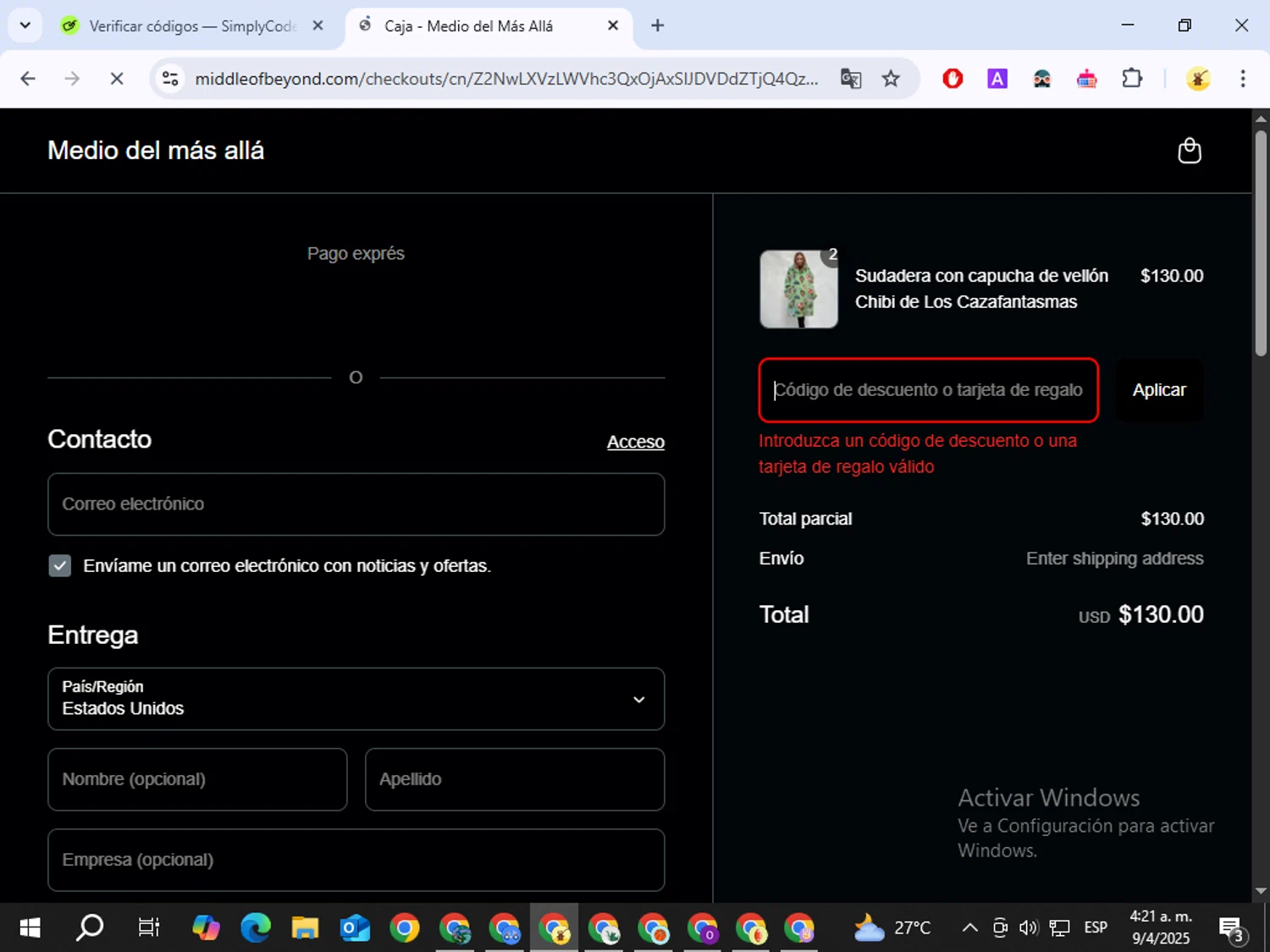Launch Copilot from the taskbar
This screenshot has width=1270, height=952.
click(206, 928)
